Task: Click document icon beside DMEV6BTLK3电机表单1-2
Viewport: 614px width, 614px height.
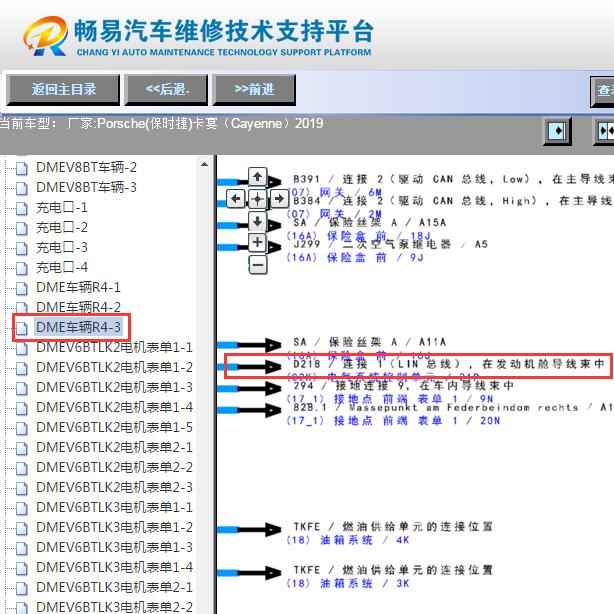Action: tap(22, 528)
